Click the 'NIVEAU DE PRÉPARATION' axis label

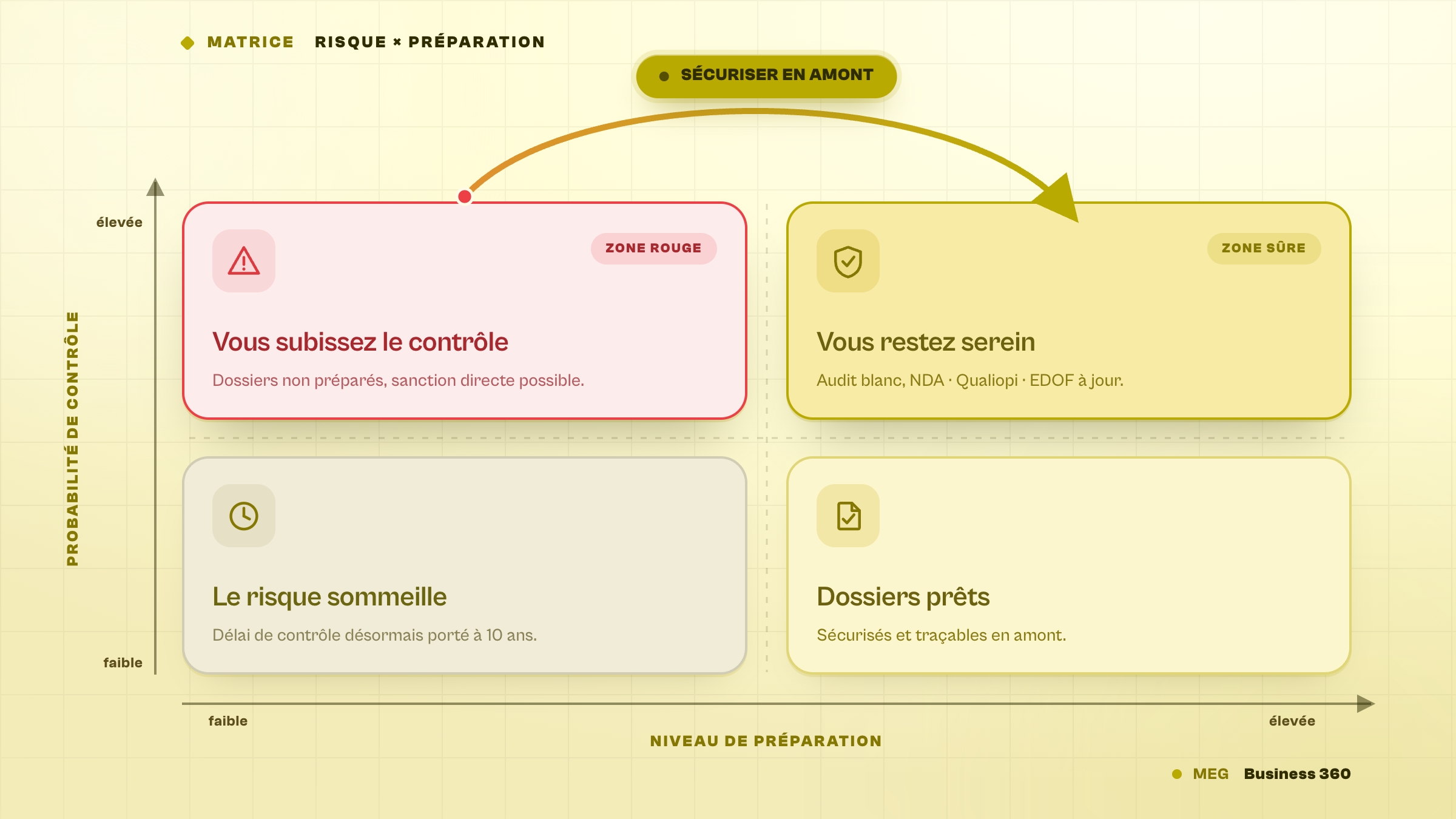(x=766, y=741)
